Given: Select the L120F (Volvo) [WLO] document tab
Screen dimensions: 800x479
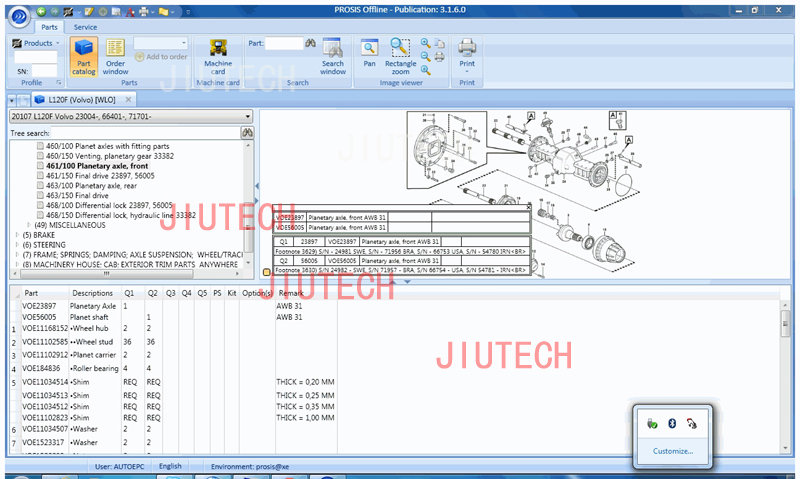Looking at the screenshot, I should [x=82, y=99].
